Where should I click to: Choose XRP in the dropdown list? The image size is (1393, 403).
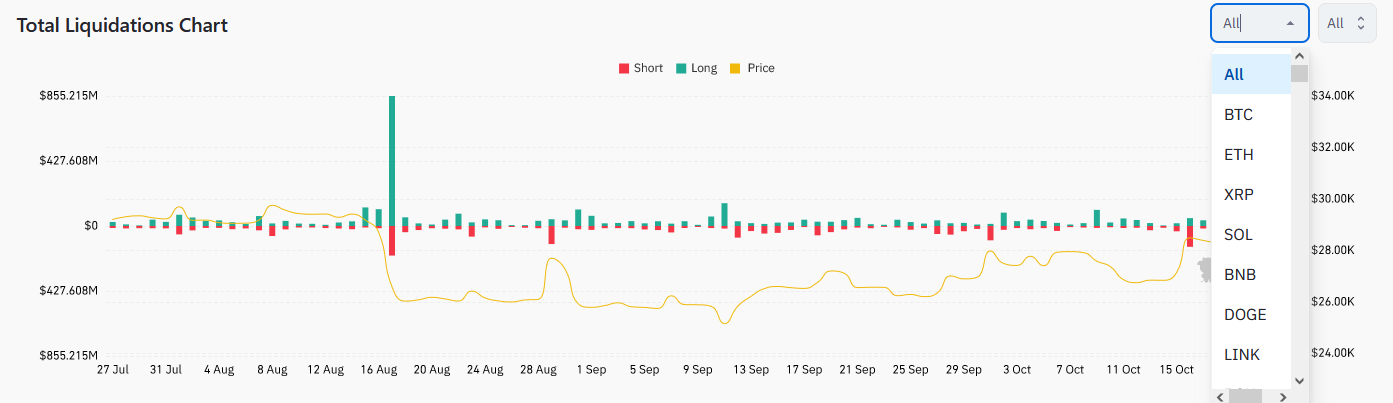(x=1251, y=195)
